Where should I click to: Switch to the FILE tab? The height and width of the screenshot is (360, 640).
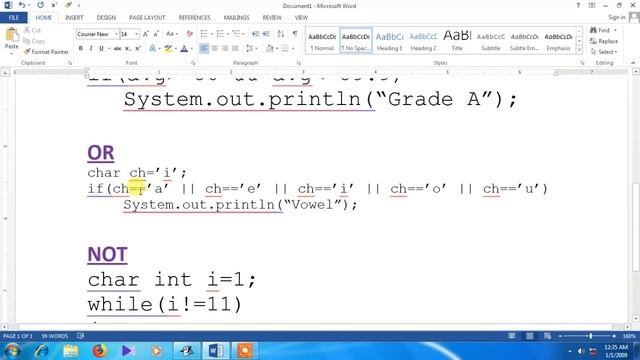(x=14, y=18)
